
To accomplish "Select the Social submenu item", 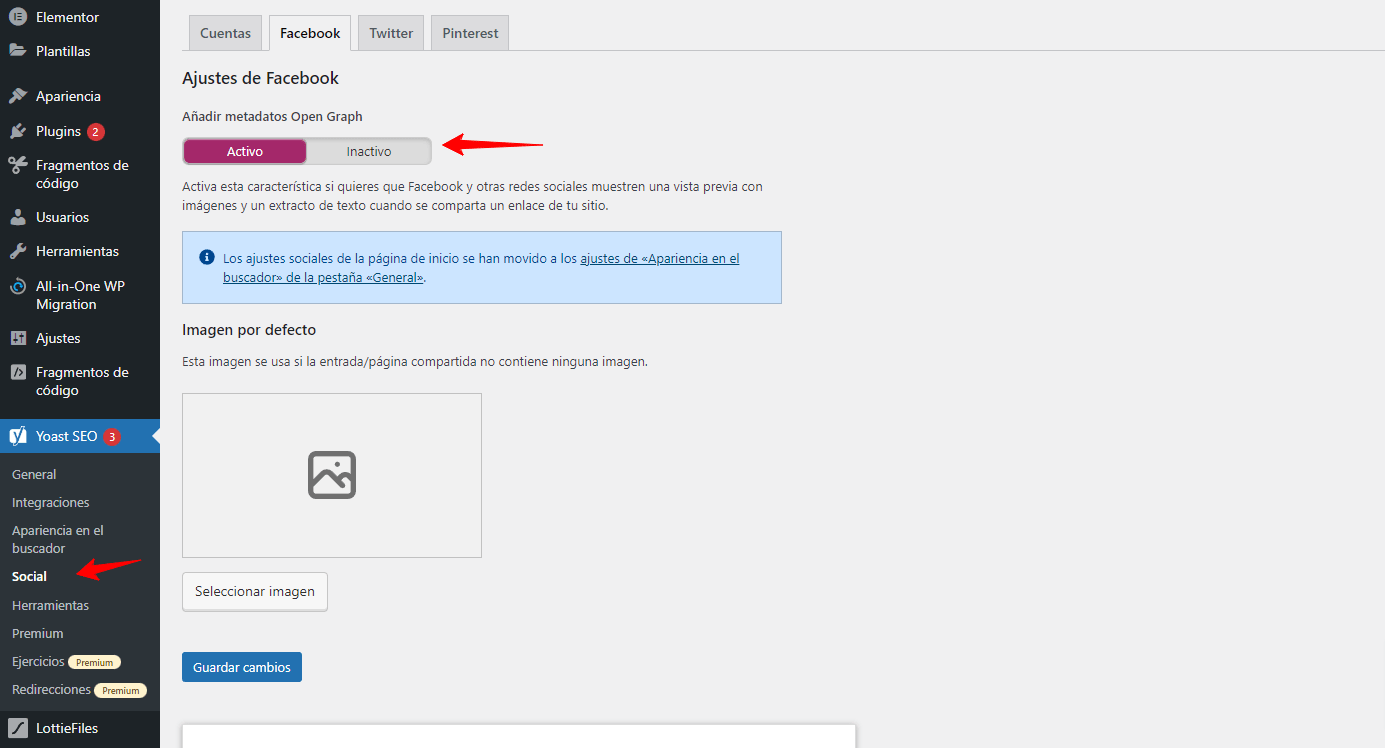I will coord(30,576).
